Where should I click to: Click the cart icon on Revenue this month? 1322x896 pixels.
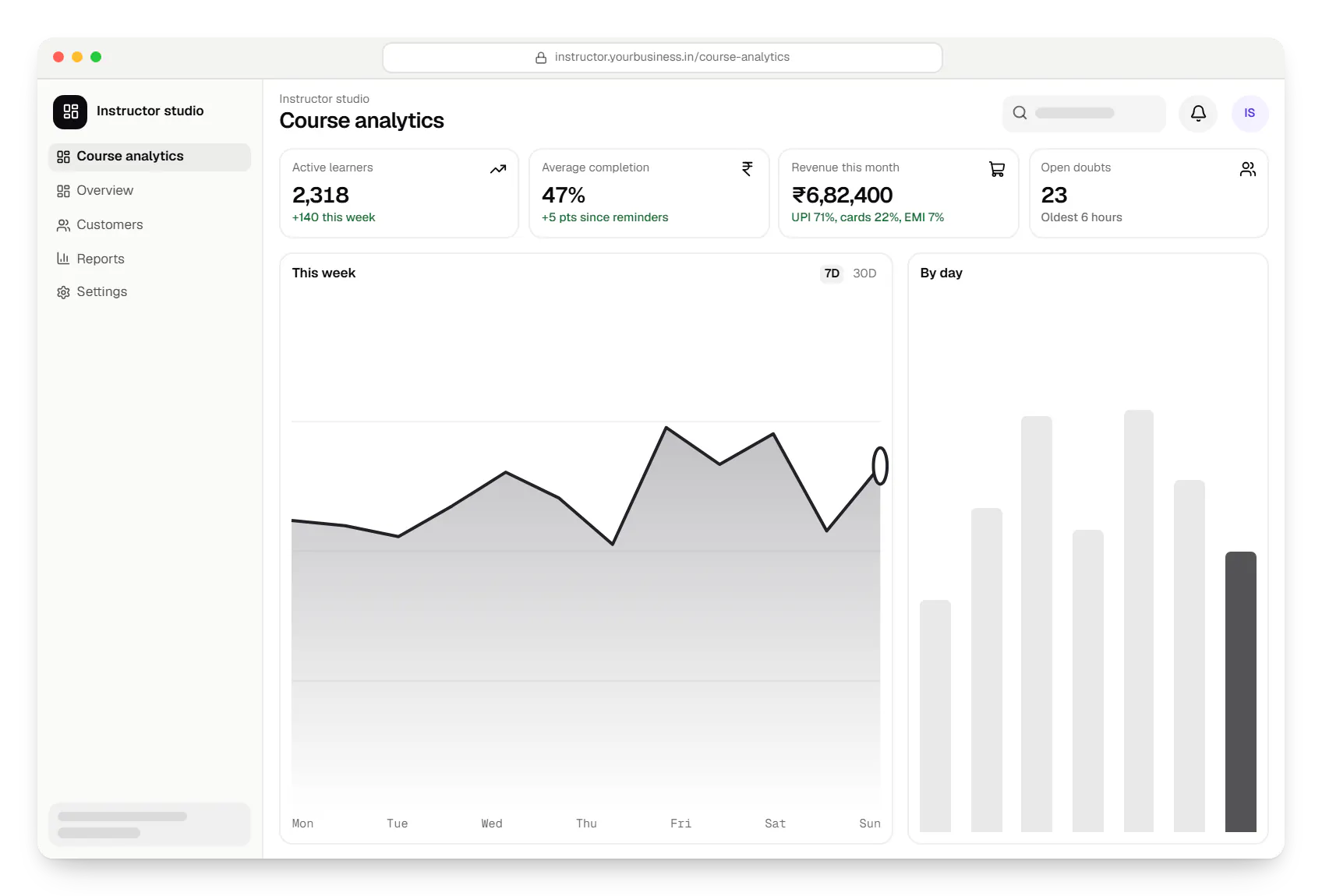pyautogui.click(x=997, y=169)
